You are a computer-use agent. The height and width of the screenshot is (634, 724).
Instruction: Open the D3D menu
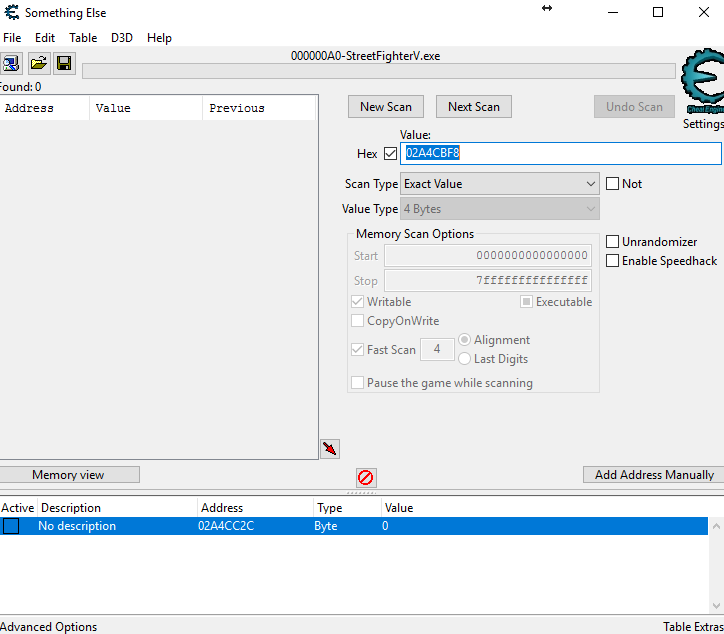click(x=121, y=38)
